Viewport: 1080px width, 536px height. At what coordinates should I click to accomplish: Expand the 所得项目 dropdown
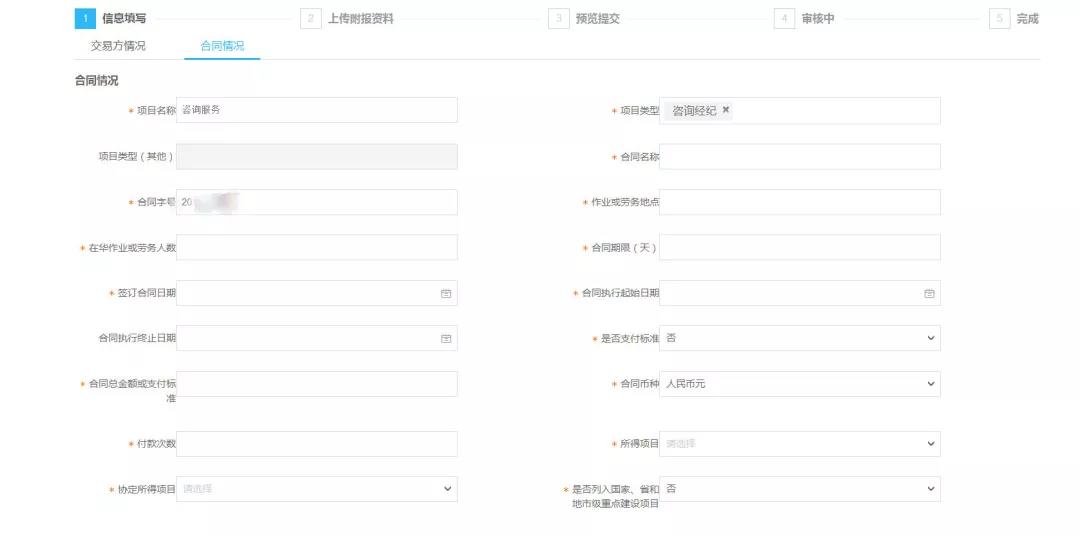(x=800, y=444)
